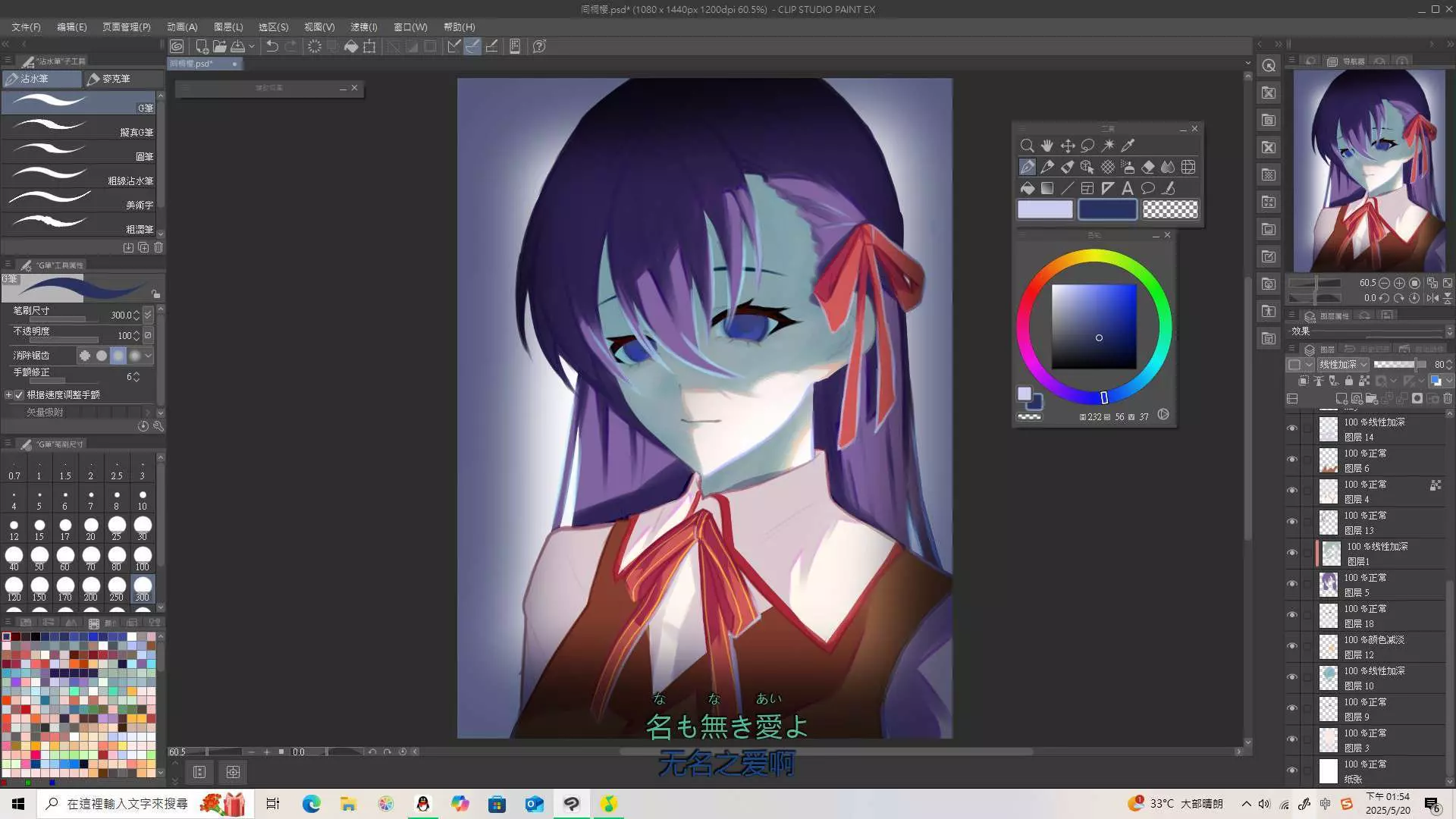Screen dimensions: 1456x819
Task: Select the Magic Wand auto-select tool
Action: 1108,146
